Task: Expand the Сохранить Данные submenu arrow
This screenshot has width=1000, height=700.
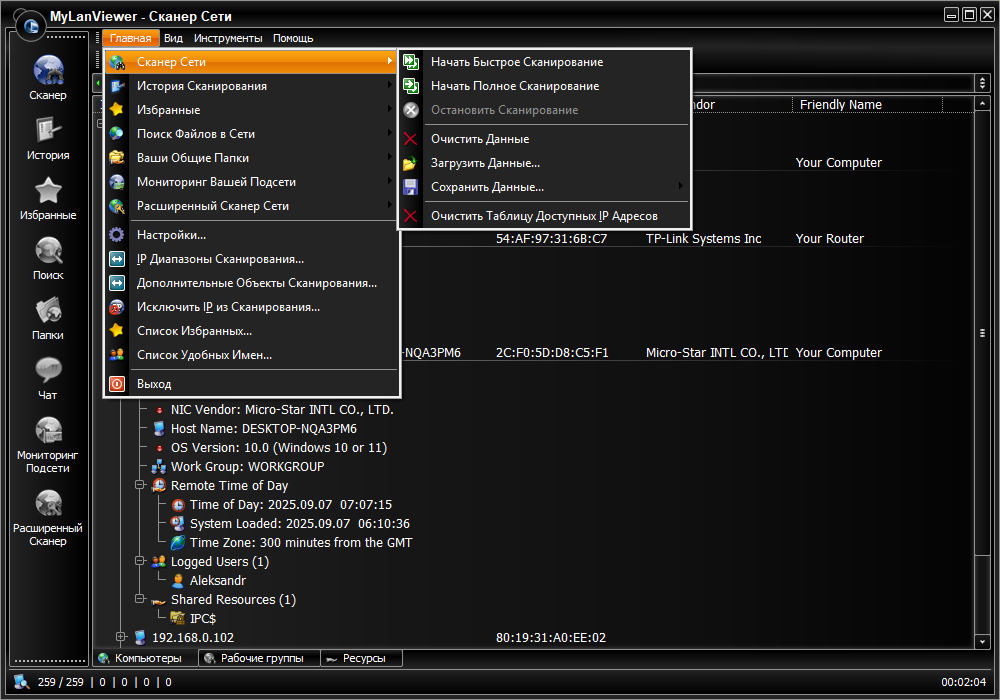Action: click(680, 186)
